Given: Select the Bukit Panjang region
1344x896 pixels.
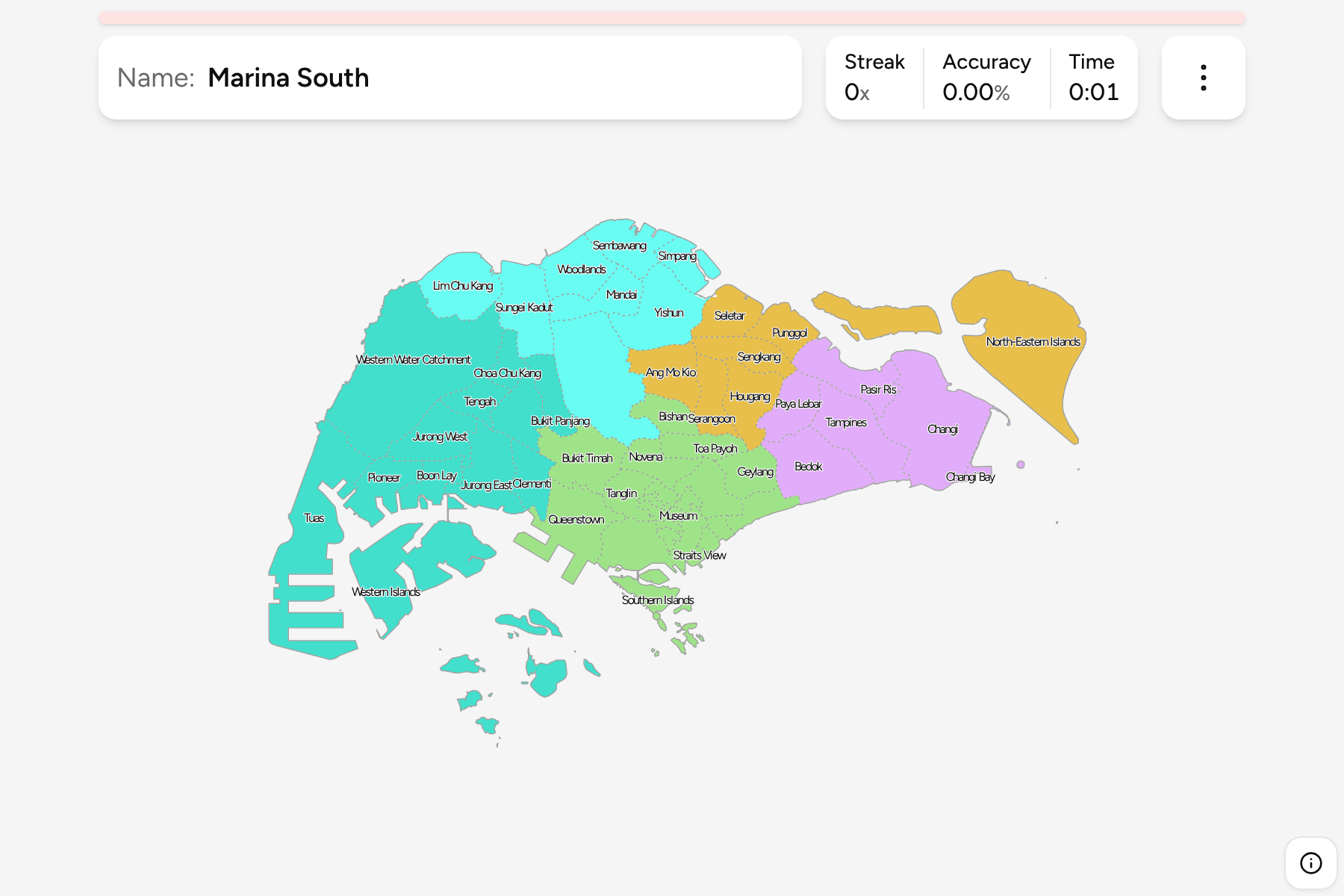Looking at the screenshot, I should [560, 421].
